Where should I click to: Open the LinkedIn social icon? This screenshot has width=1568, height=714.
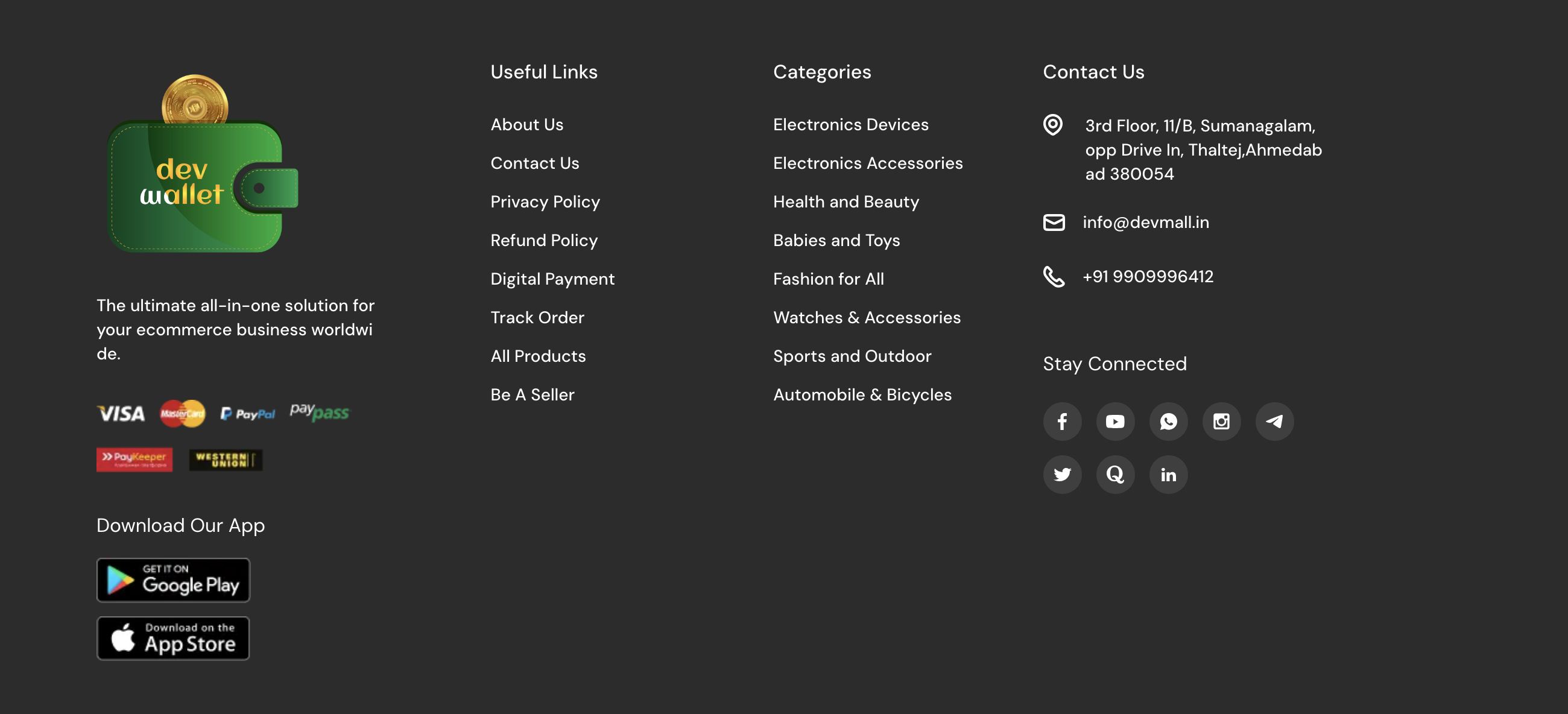(x=1168, y=474)
